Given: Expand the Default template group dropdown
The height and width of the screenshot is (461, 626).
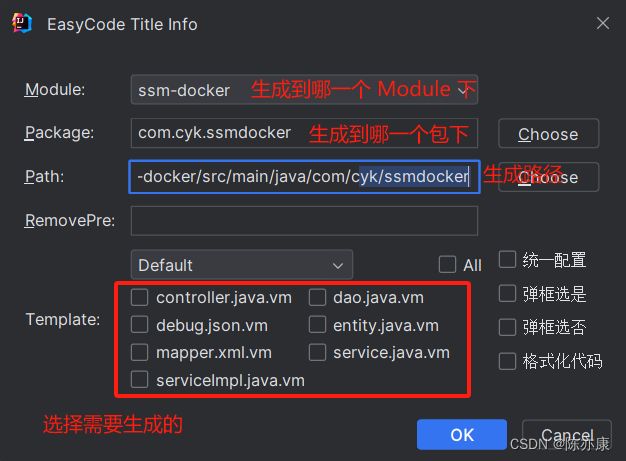Looking at the screenshot, I should point(242,265).
